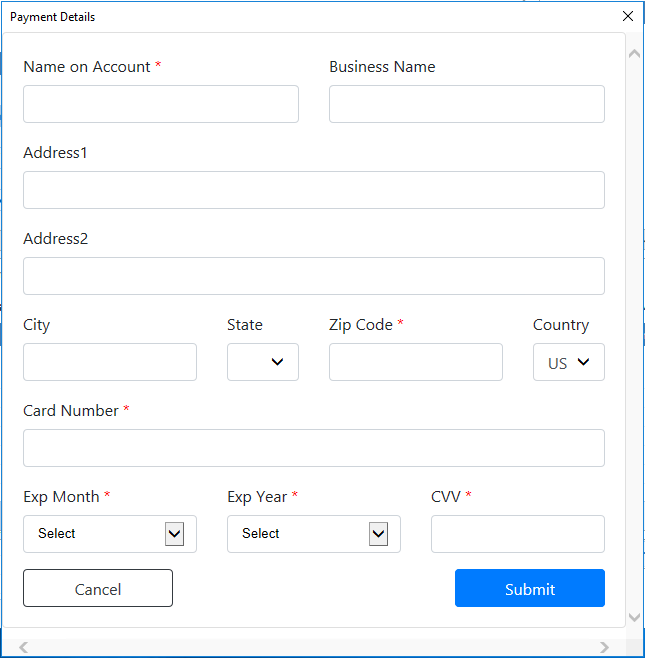This screenshot has height=658, width=645.
Task: Click the Zip Code input
Action: tap(416, 362)
